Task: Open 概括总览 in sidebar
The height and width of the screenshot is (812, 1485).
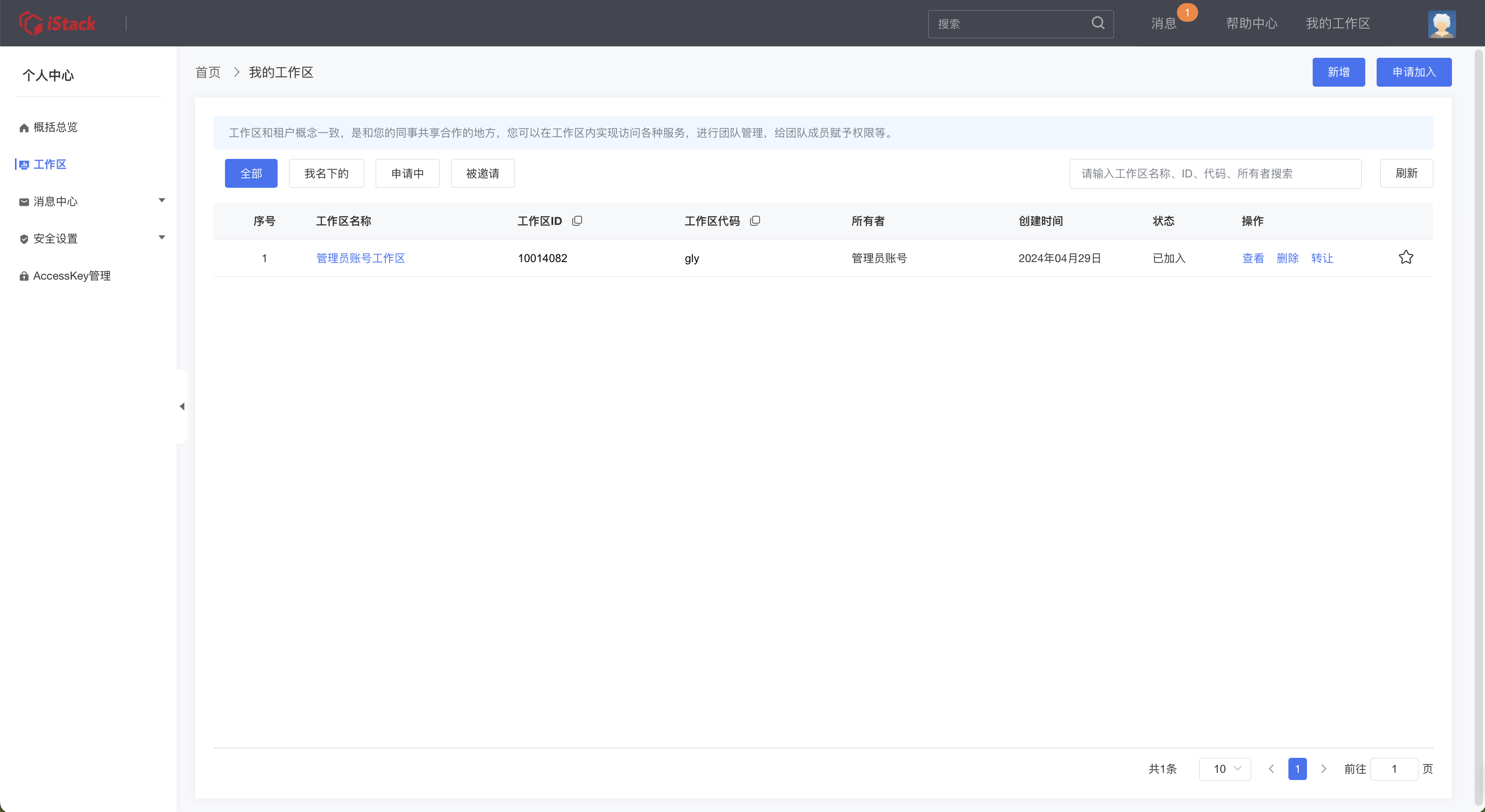Action: 55,127
